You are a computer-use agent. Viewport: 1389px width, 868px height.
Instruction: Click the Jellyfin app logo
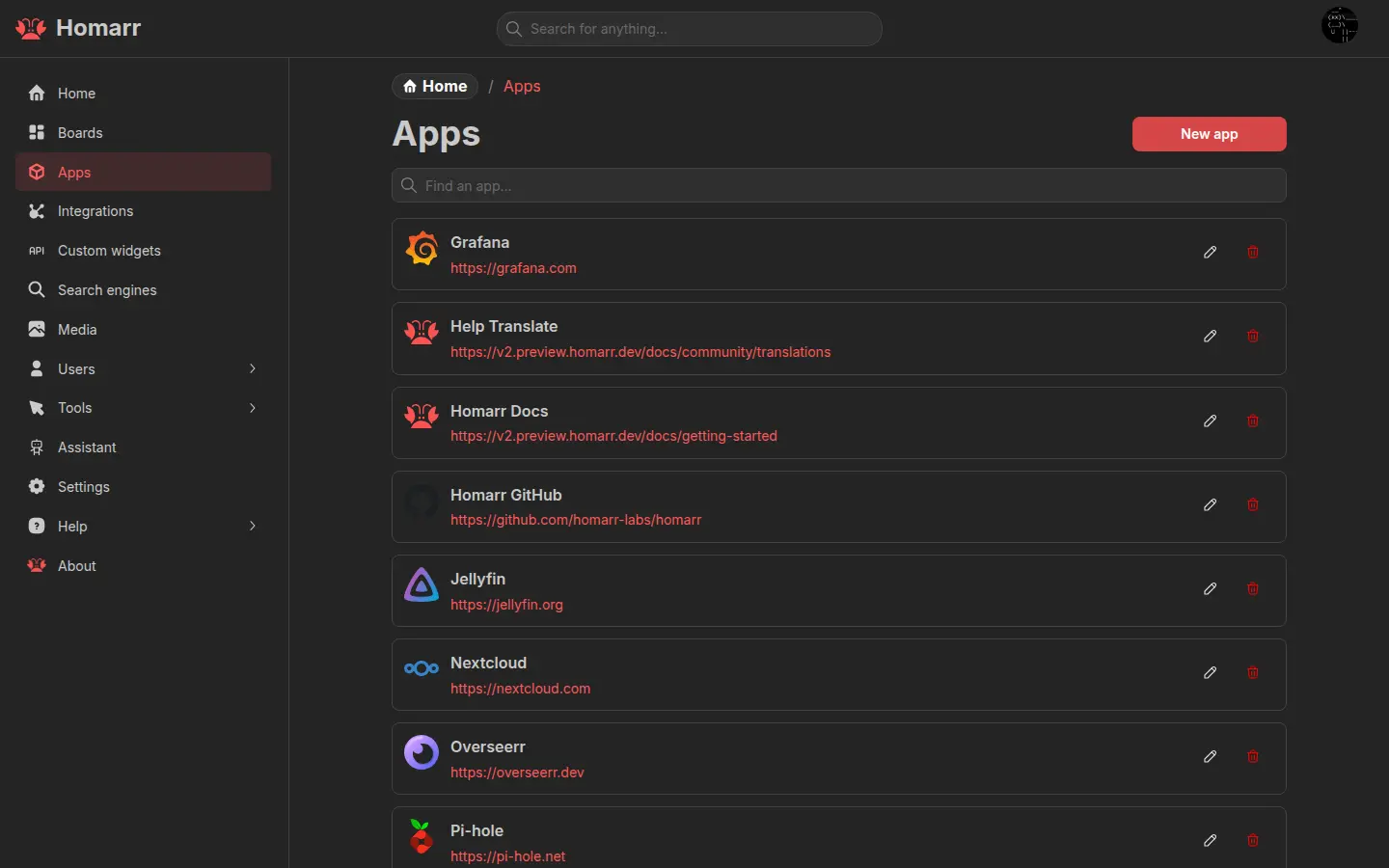click(x=422, y=585)
